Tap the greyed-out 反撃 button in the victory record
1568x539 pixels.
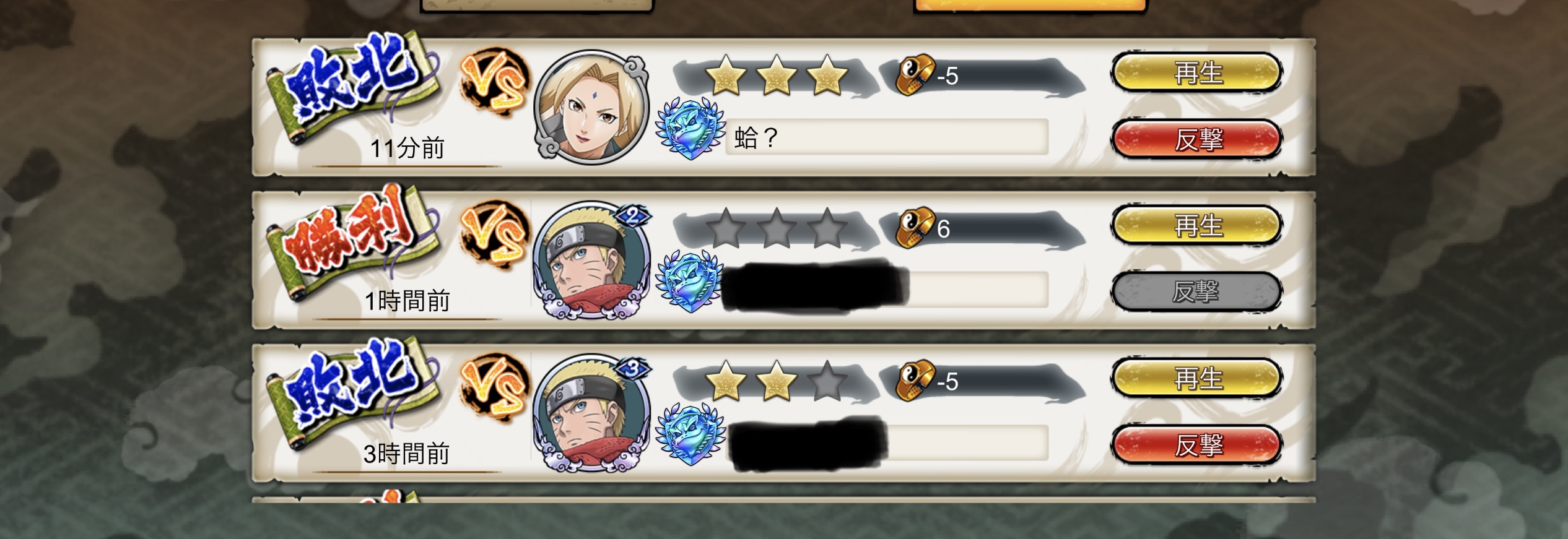(1196, 291)
